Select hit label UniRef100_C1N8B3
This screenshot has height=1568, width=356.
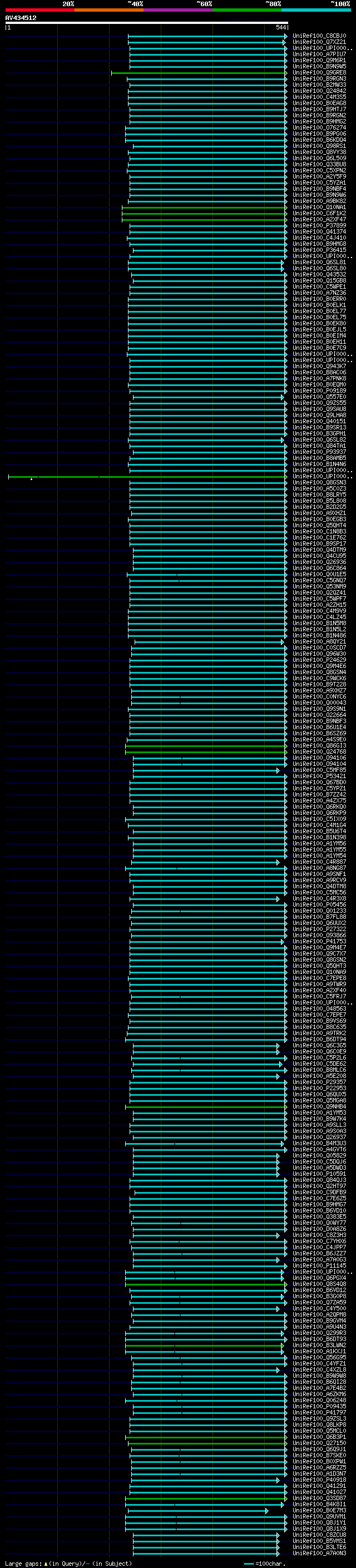[319, 531]
